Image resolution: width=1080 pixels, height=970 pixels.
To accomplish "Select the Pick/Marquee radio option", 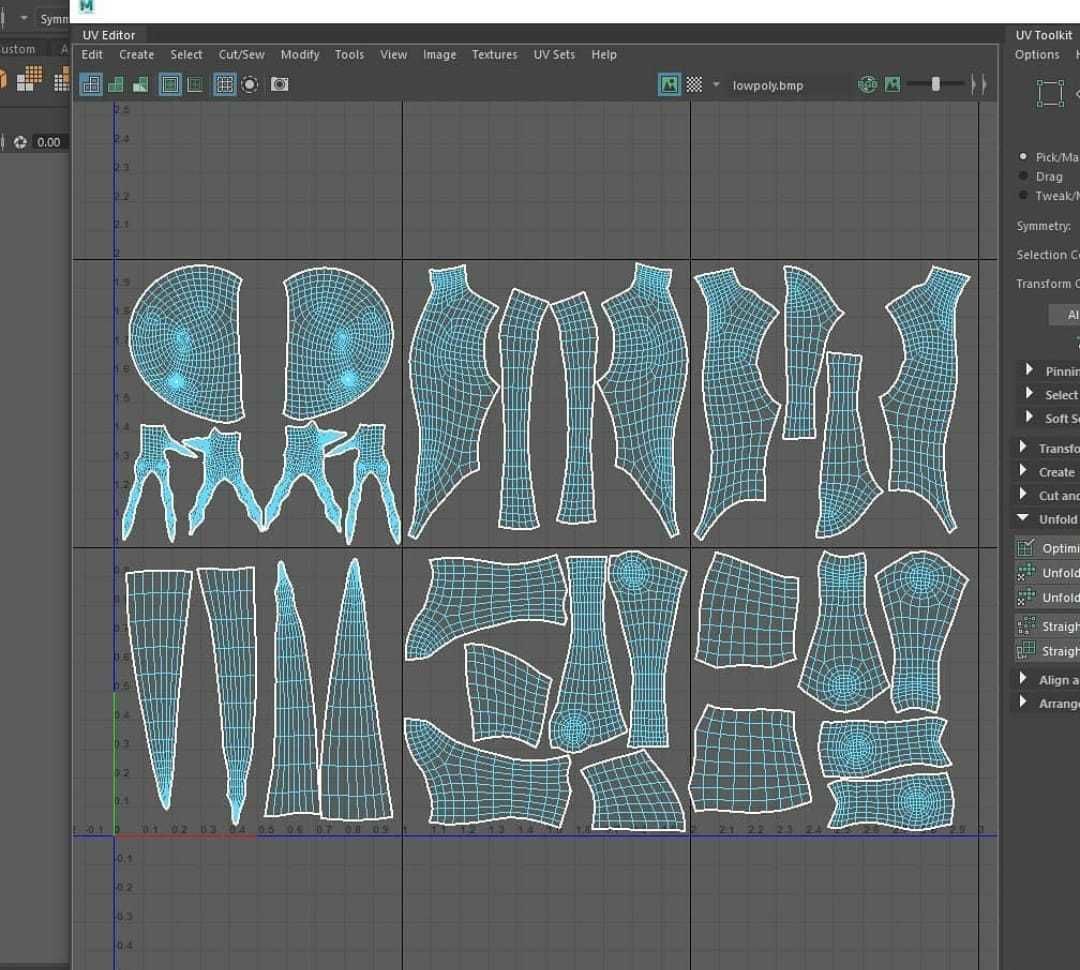I will 1024,157.
